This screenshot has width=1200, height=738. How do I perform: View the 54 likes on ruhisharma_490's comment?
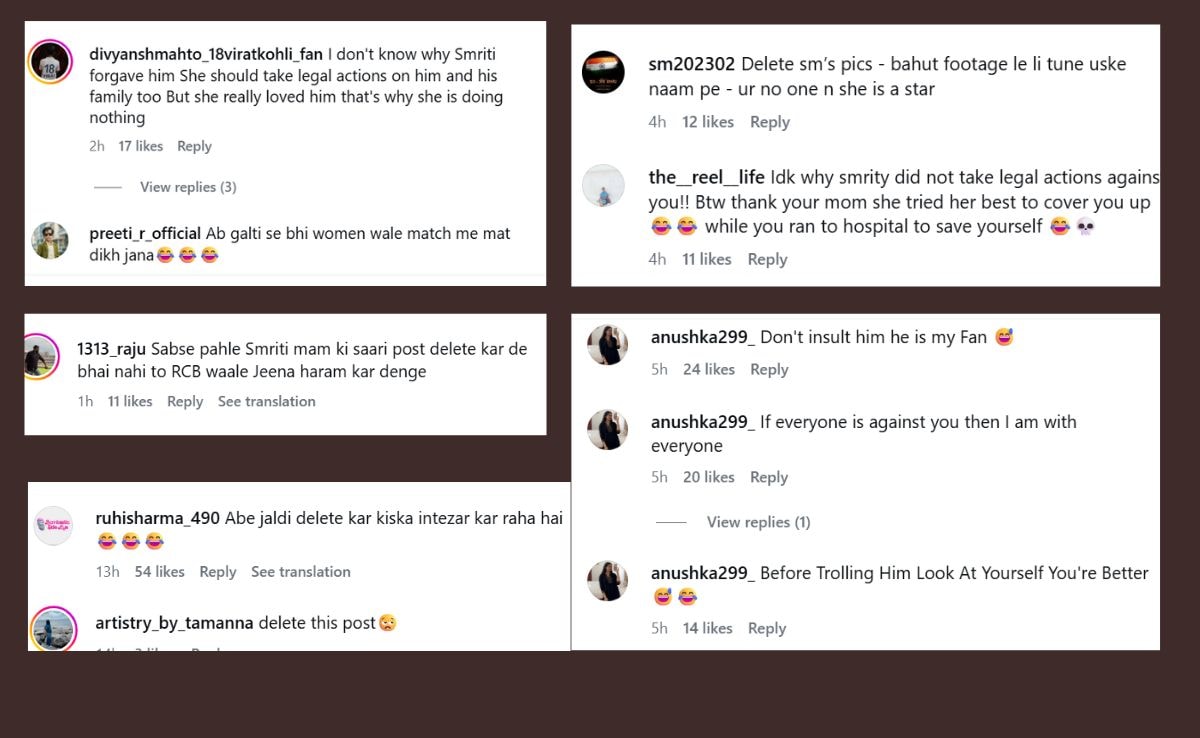click(159, 572)
